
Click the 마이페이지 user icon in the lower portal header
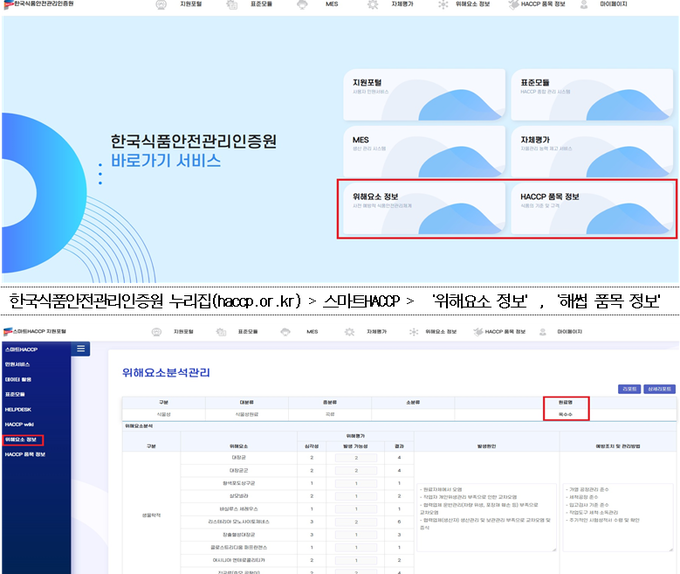coord(543,332)
